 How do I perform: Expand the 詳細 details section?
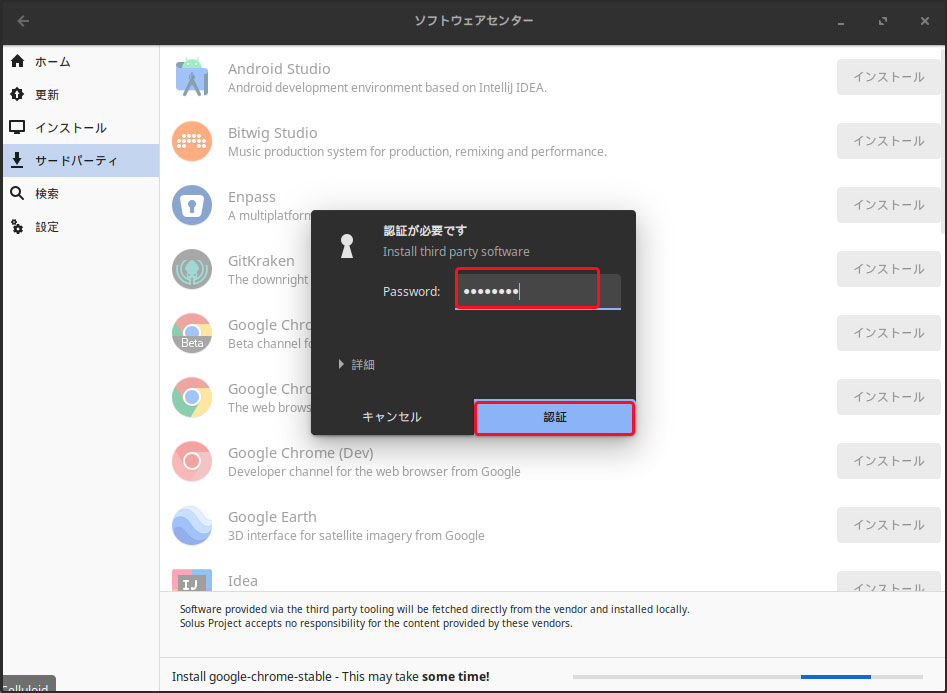pyautogui.click(x=357, y=365)
